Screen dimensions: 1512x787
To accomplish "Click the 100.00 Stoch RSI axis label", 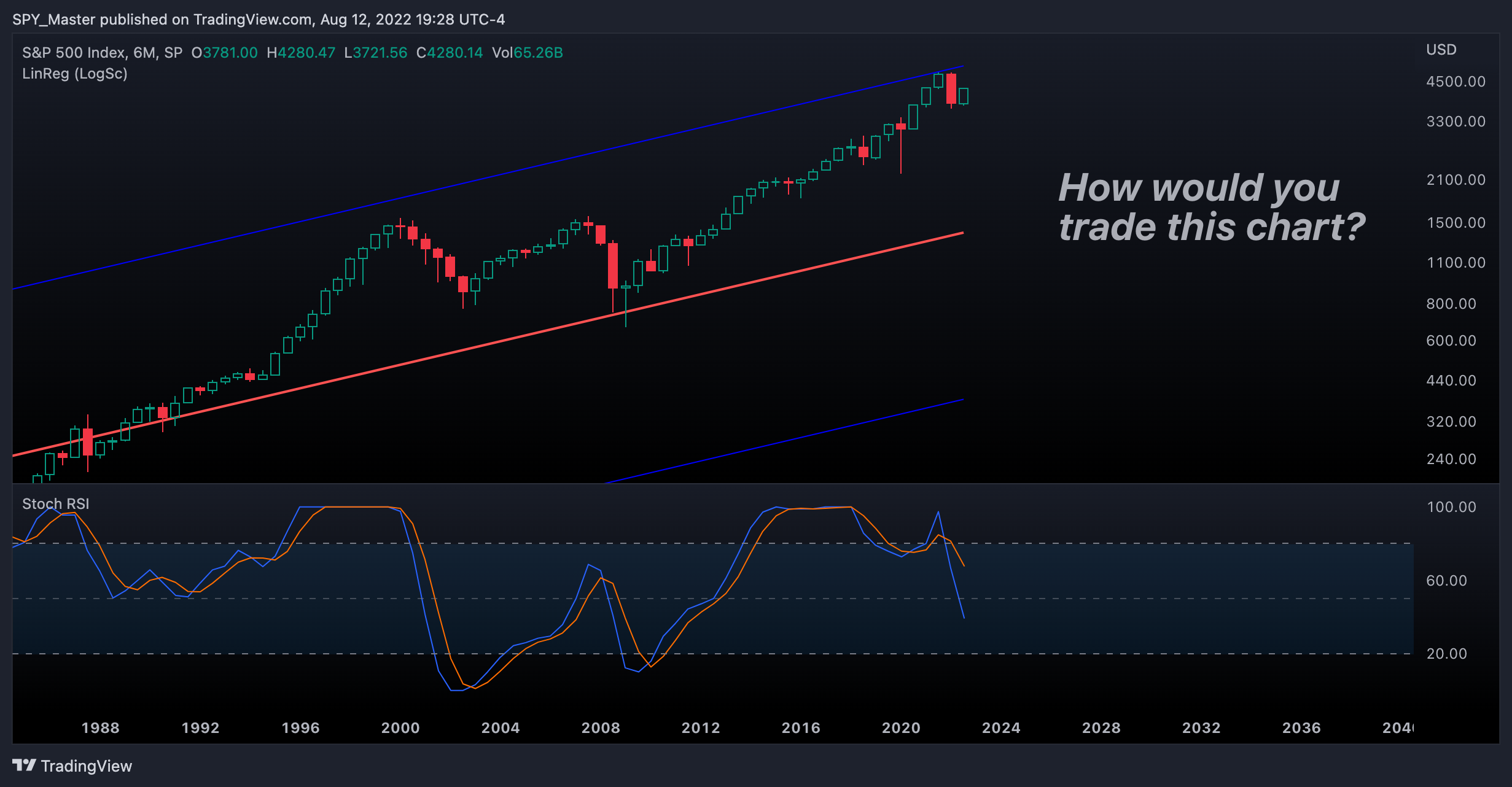I will click(x=1451, y=507).
